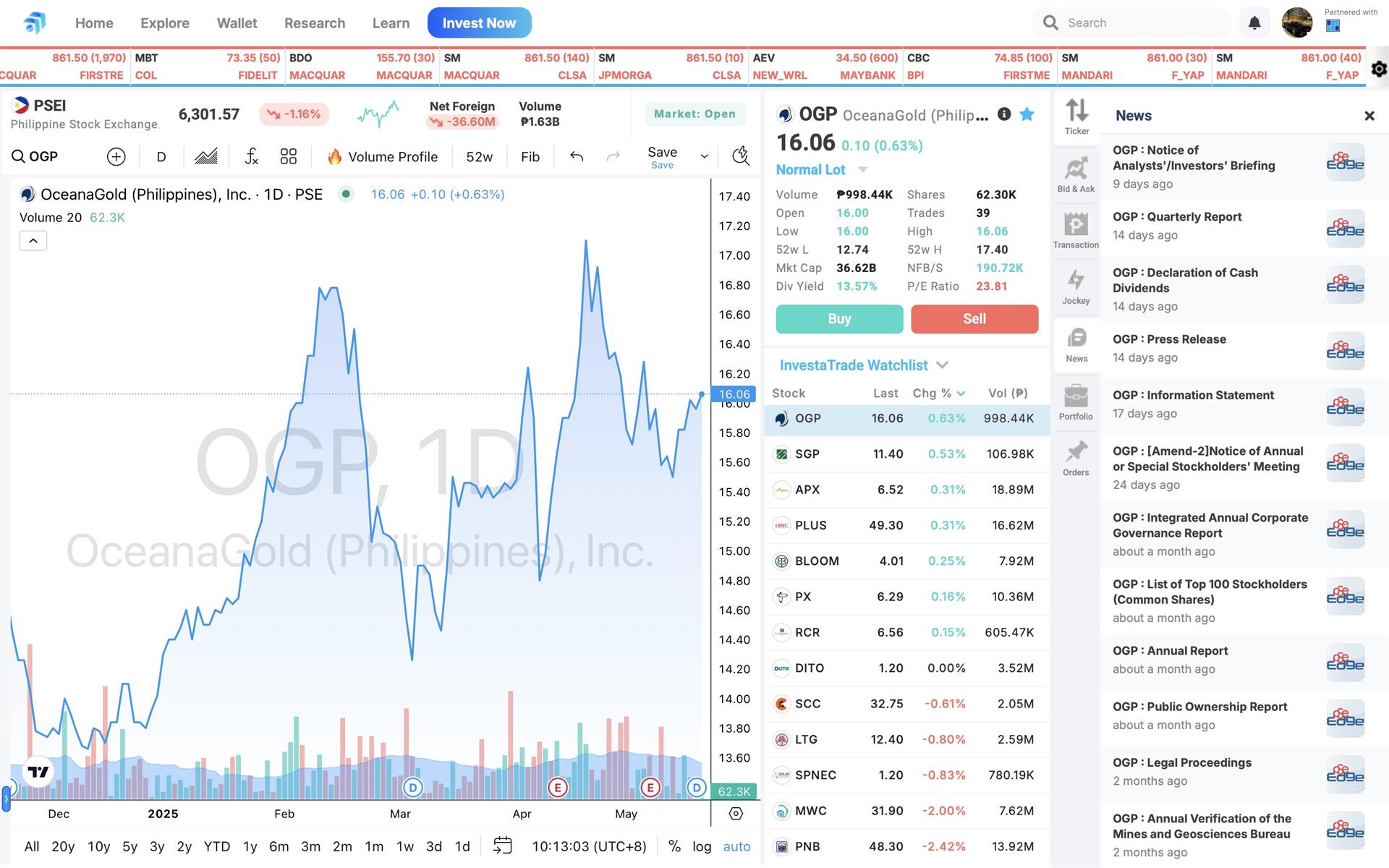The image size is (1389, 868).
Task: Toggle log scale on chart
Action: point(702,846)
